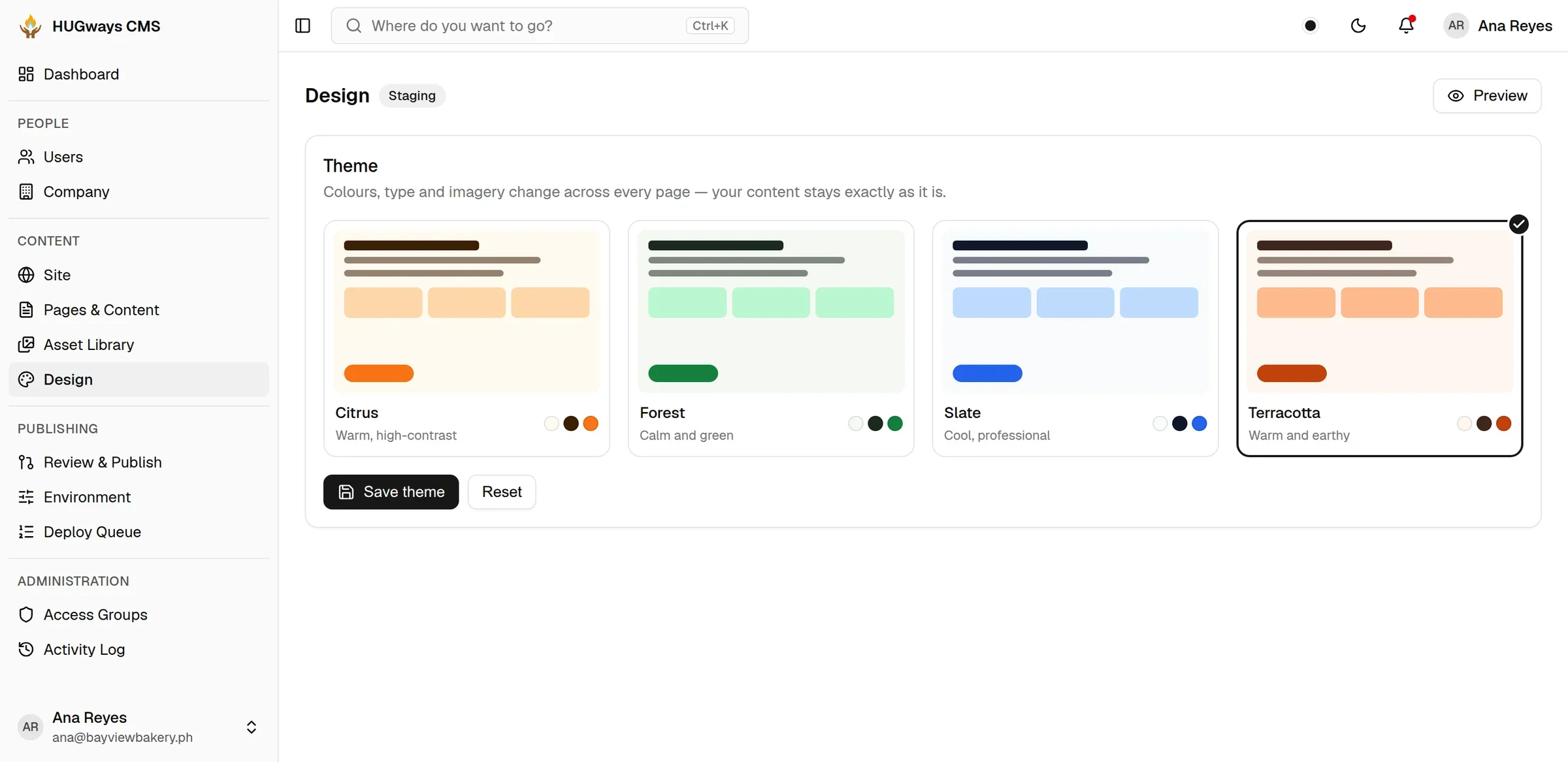Click the Pages & Content document icon
Screen dimensions: 1568x762
click(x=26, y=310)
